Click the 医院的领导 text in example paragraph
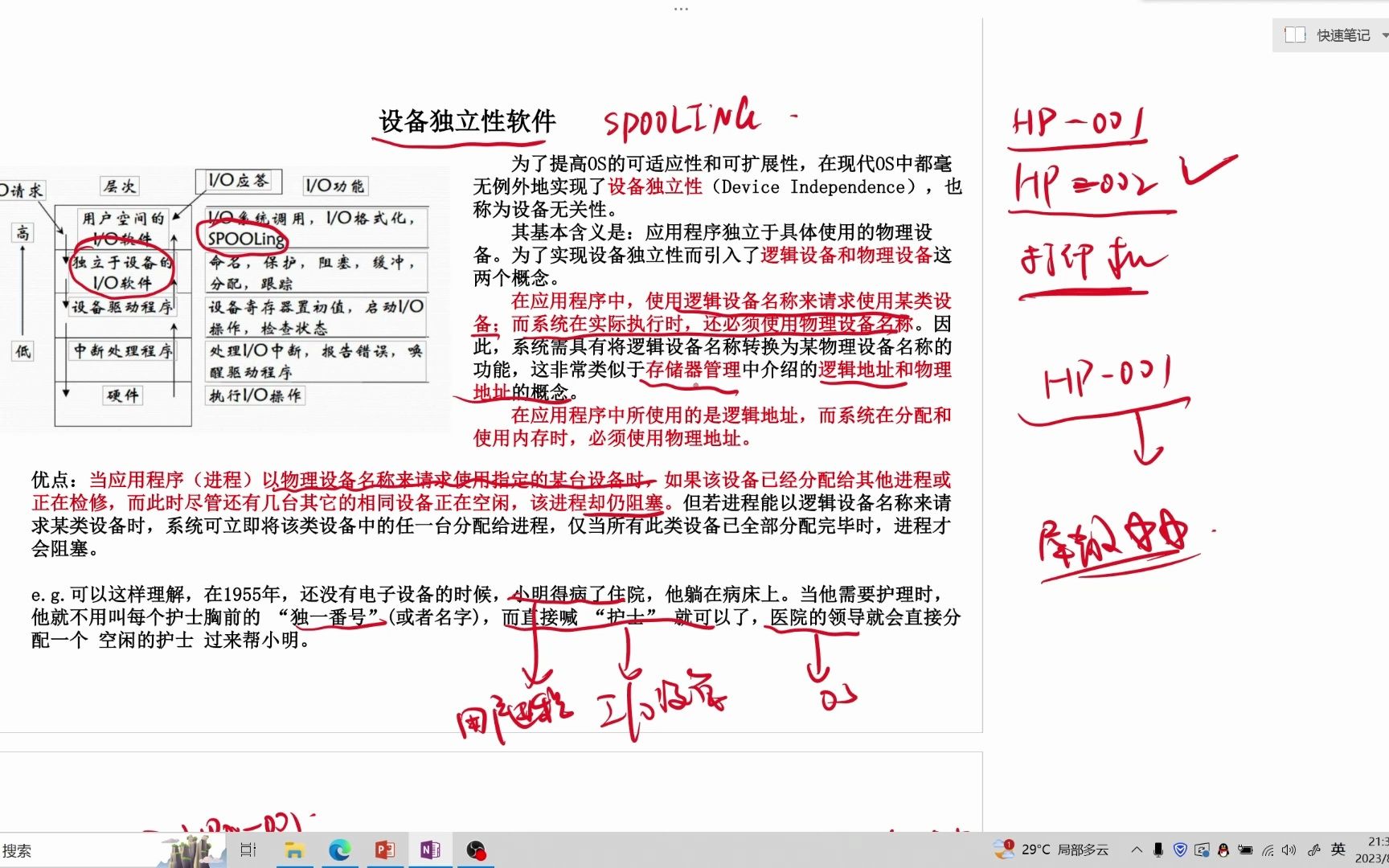Viewport: 1389px width, 868px height. 818,617
